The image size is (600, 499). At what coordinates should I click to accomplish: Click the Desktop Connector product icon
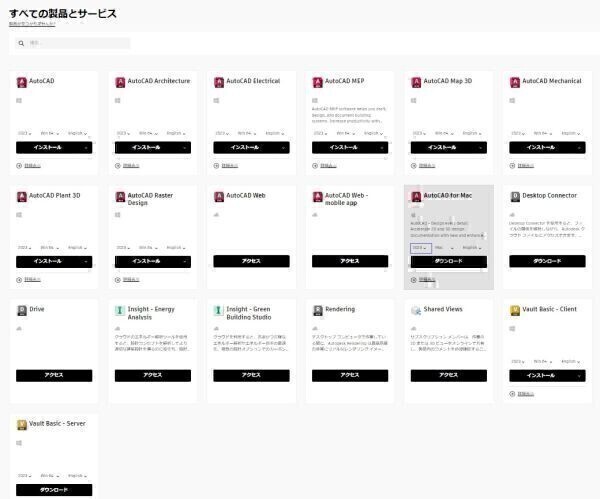[x=515, y=197]
